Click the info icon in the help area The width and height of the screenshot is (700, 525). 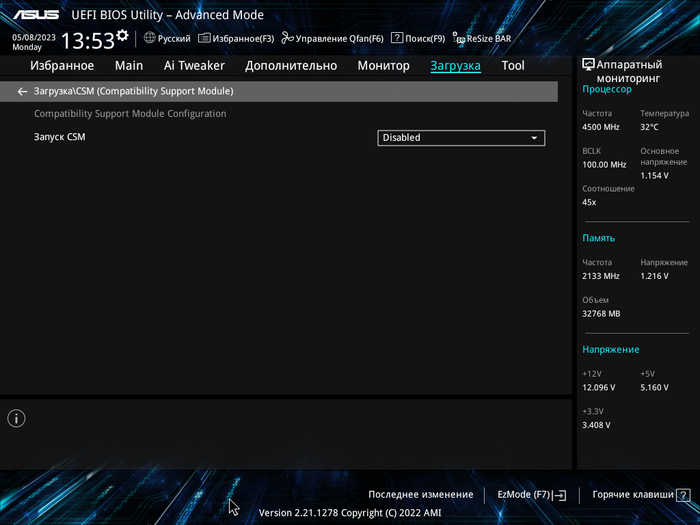[x=18, y=419]
